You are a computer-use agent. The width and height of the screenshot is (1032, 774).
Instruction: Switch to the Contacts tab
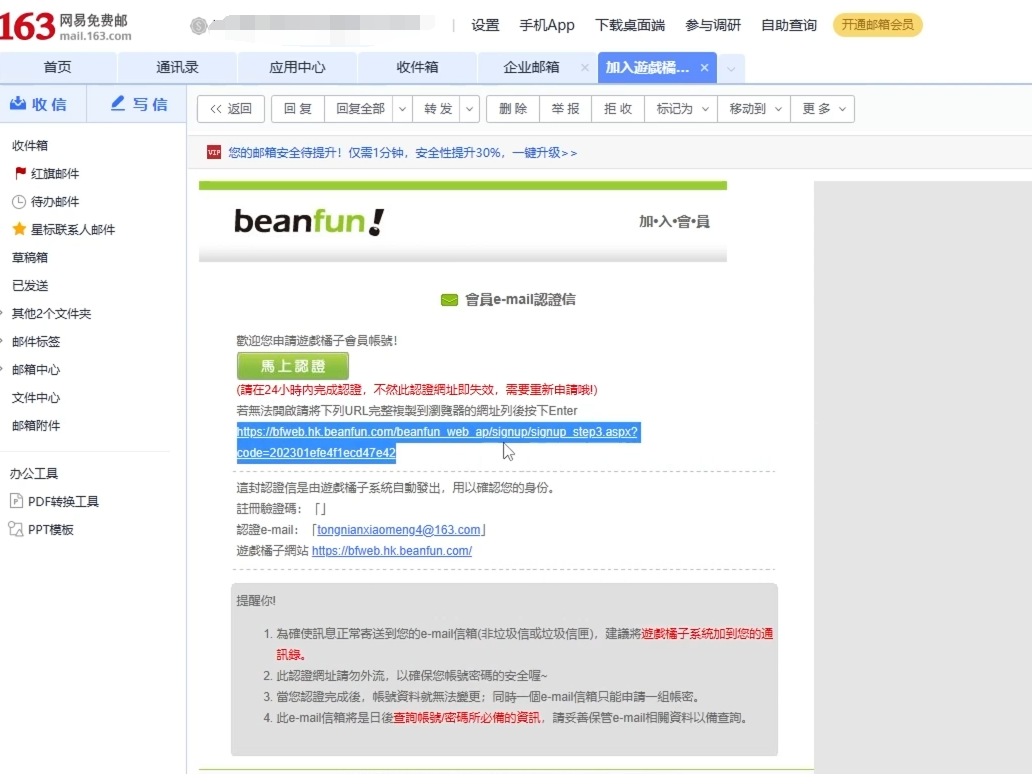click(x=177, y=68)
